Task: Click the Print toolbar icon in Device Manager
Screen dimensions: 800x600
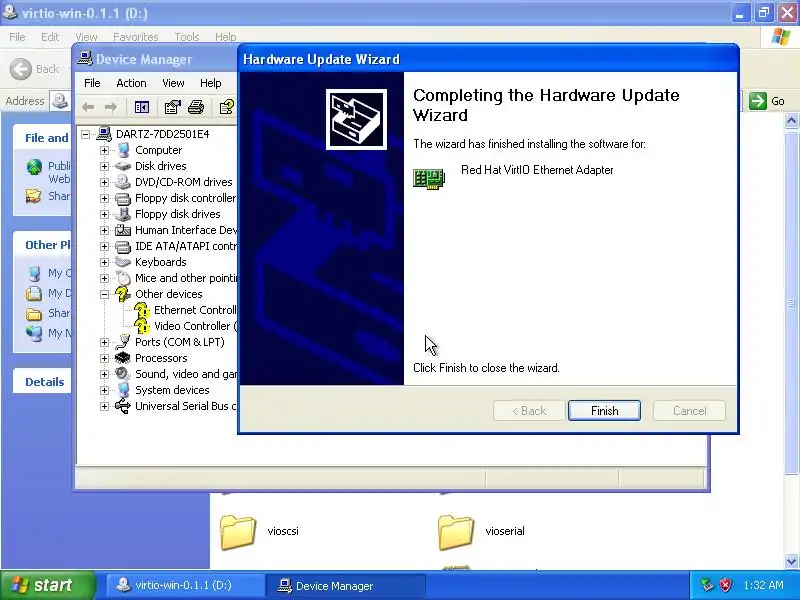Action: [196, 107]
